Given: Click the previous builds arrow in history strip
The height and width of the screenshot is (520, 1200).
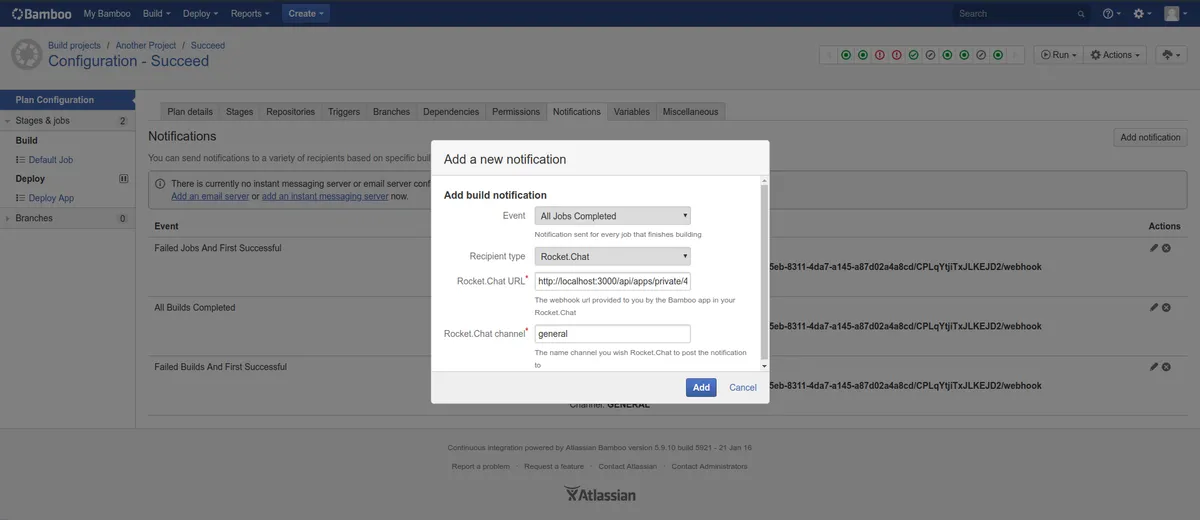Looking at the screenshot, I should pos(830,55).
